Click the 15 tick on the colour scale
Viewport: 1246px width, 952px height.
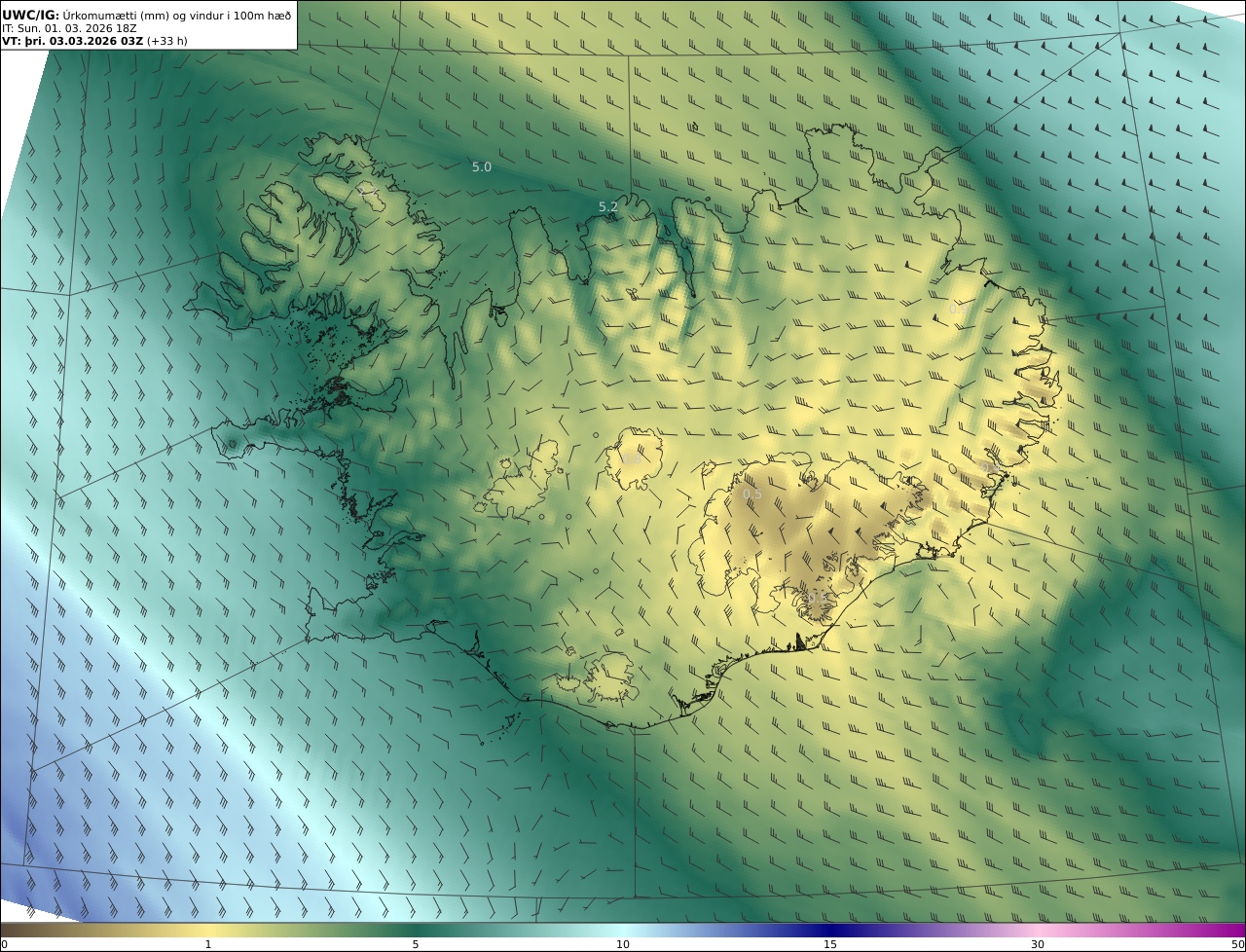(830, 944)
